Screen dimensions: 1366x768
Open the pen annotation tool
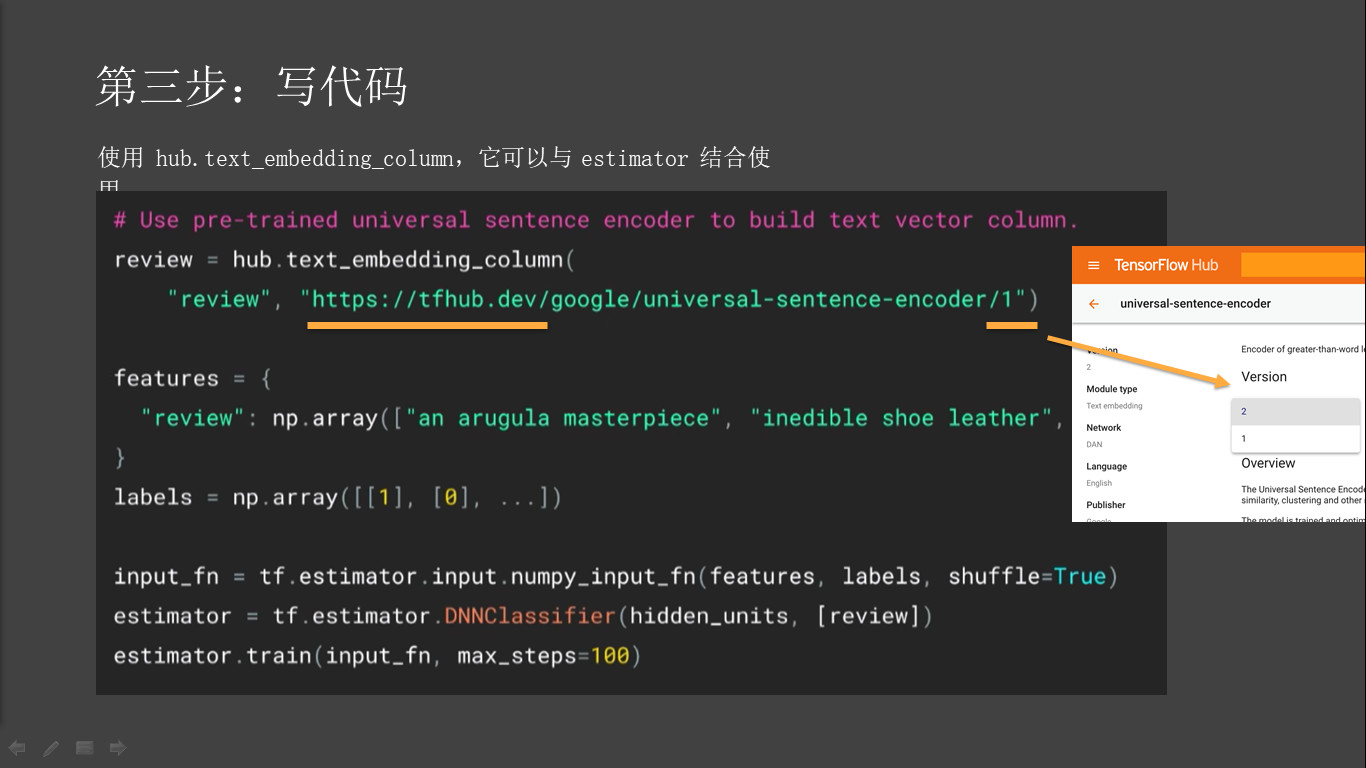point(51,748)
